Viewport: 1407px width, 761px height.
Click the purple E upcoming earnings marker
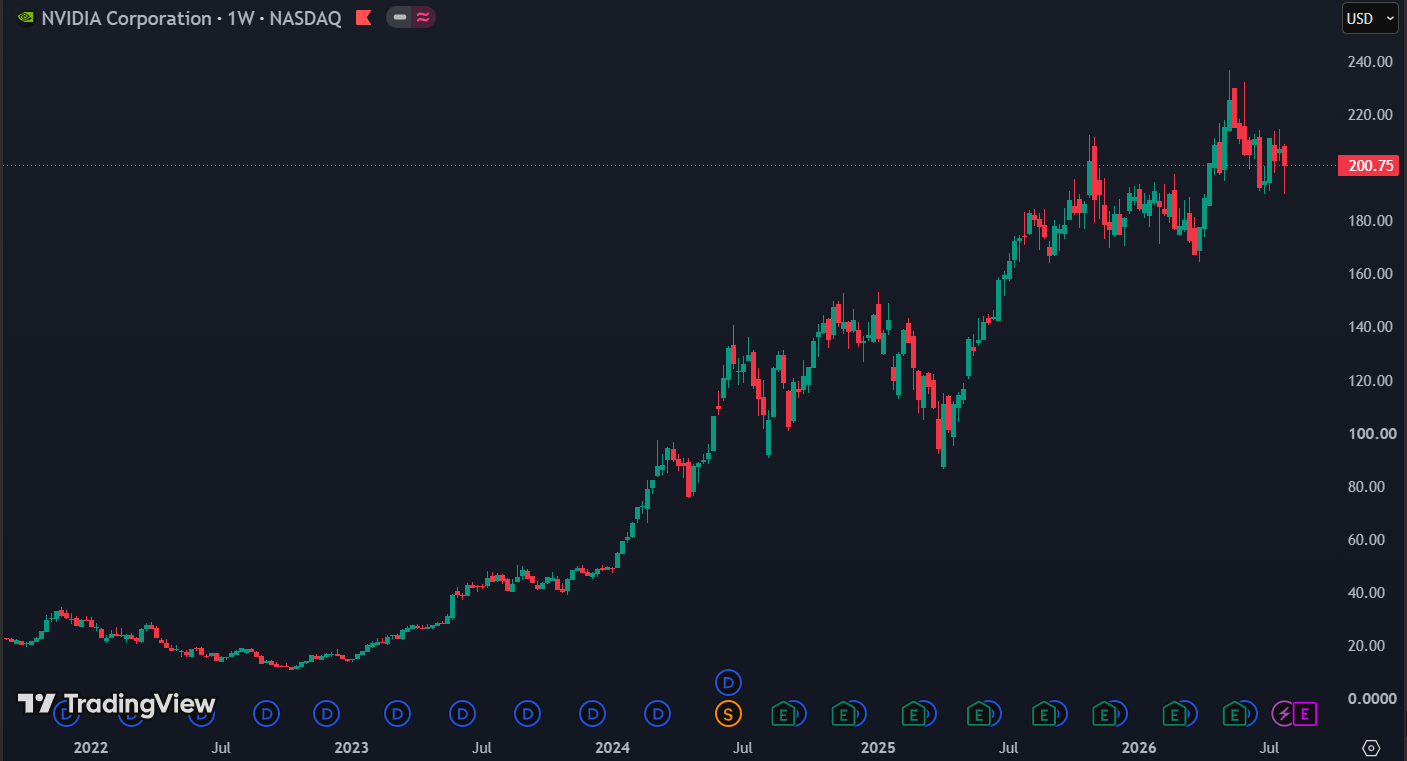(x=1305, y=714)
